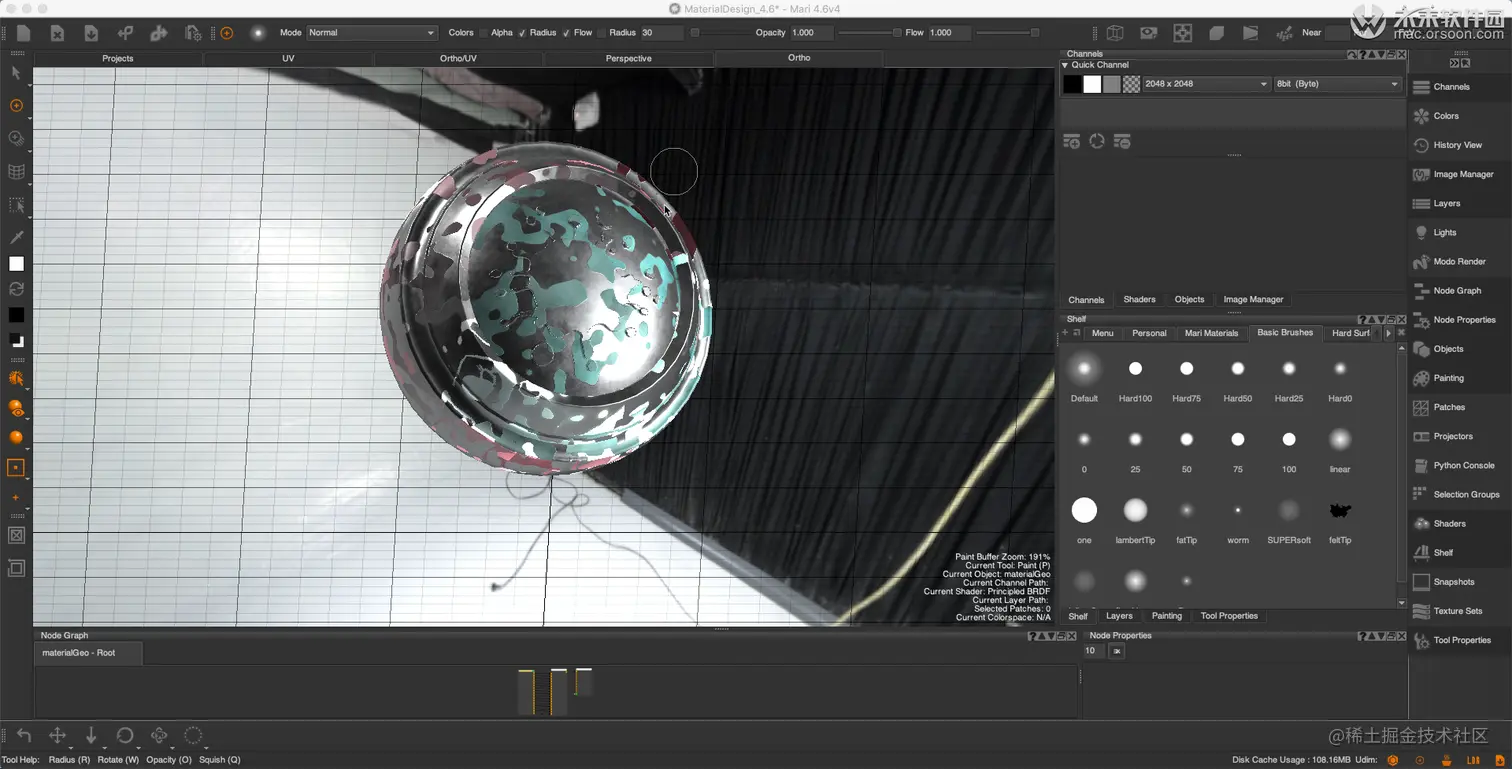Open the Texture Sets palette
The width and height of the screenshot is (1512, 769).
point(1459,611)
